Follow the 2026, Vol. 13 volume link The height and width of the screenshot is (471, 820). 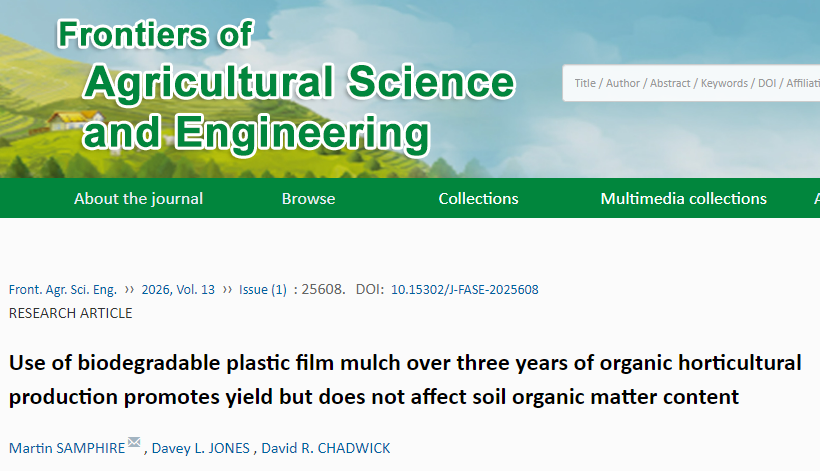pyautogui.click(x=178, y=290)
